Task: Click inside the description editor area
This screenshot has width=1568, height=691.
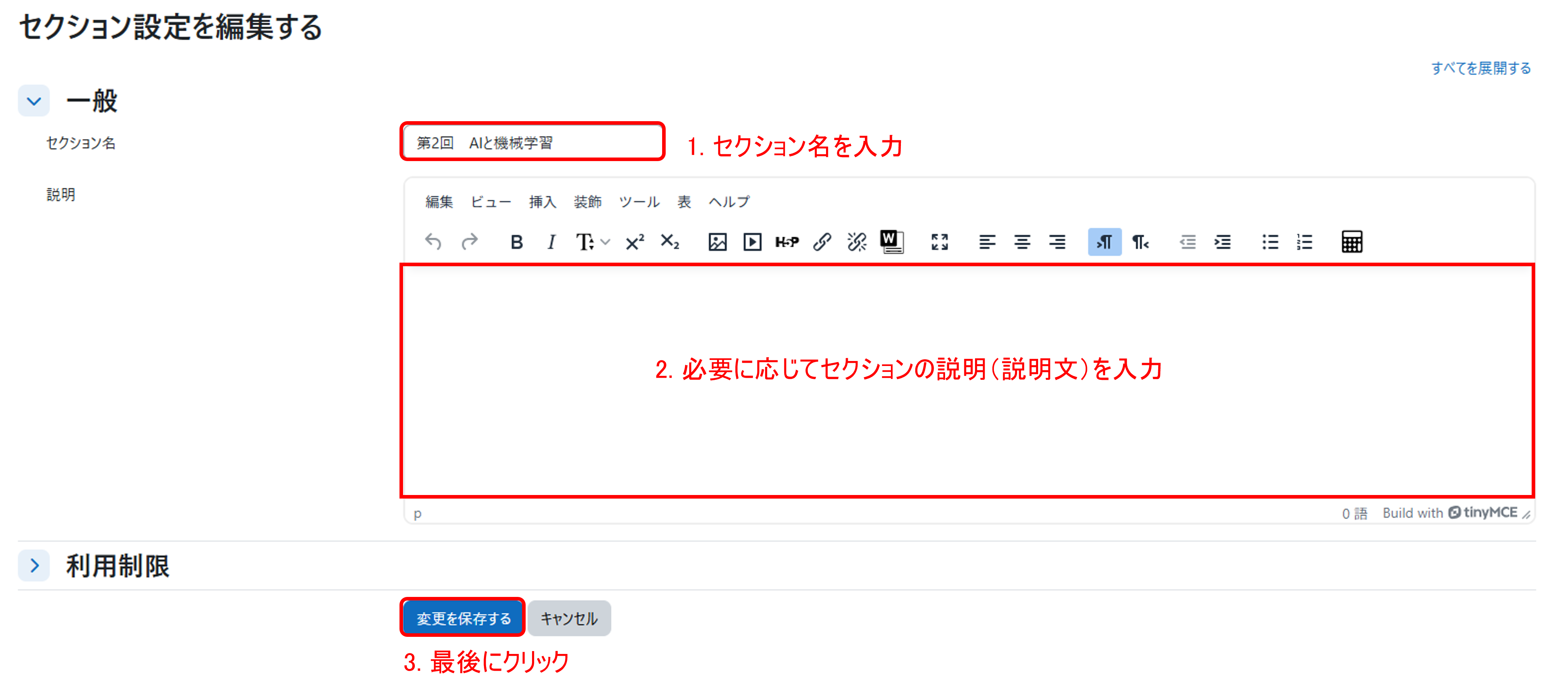Action: [x=968, y=381]
